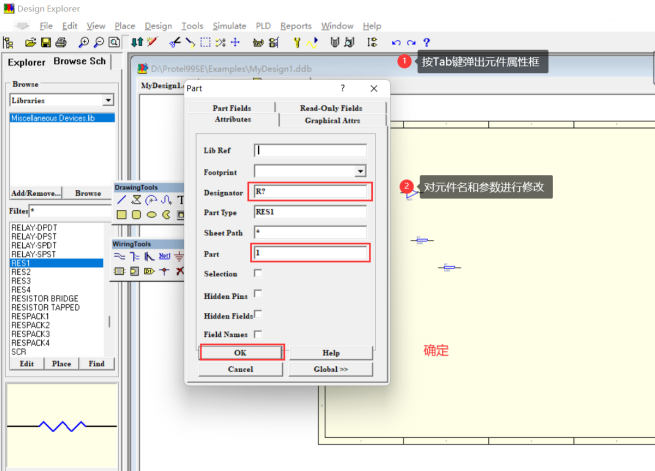Toggle the Selection checkbox
The width and height of the screenshot is (655, 471).
pyautogui.click(x=258, y=273)
